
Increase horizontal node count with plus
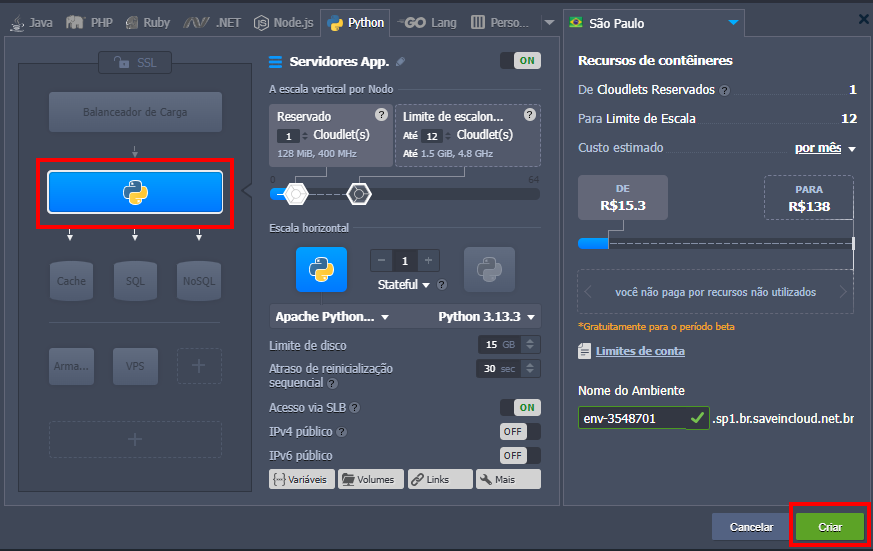click(x=428, y=260)
